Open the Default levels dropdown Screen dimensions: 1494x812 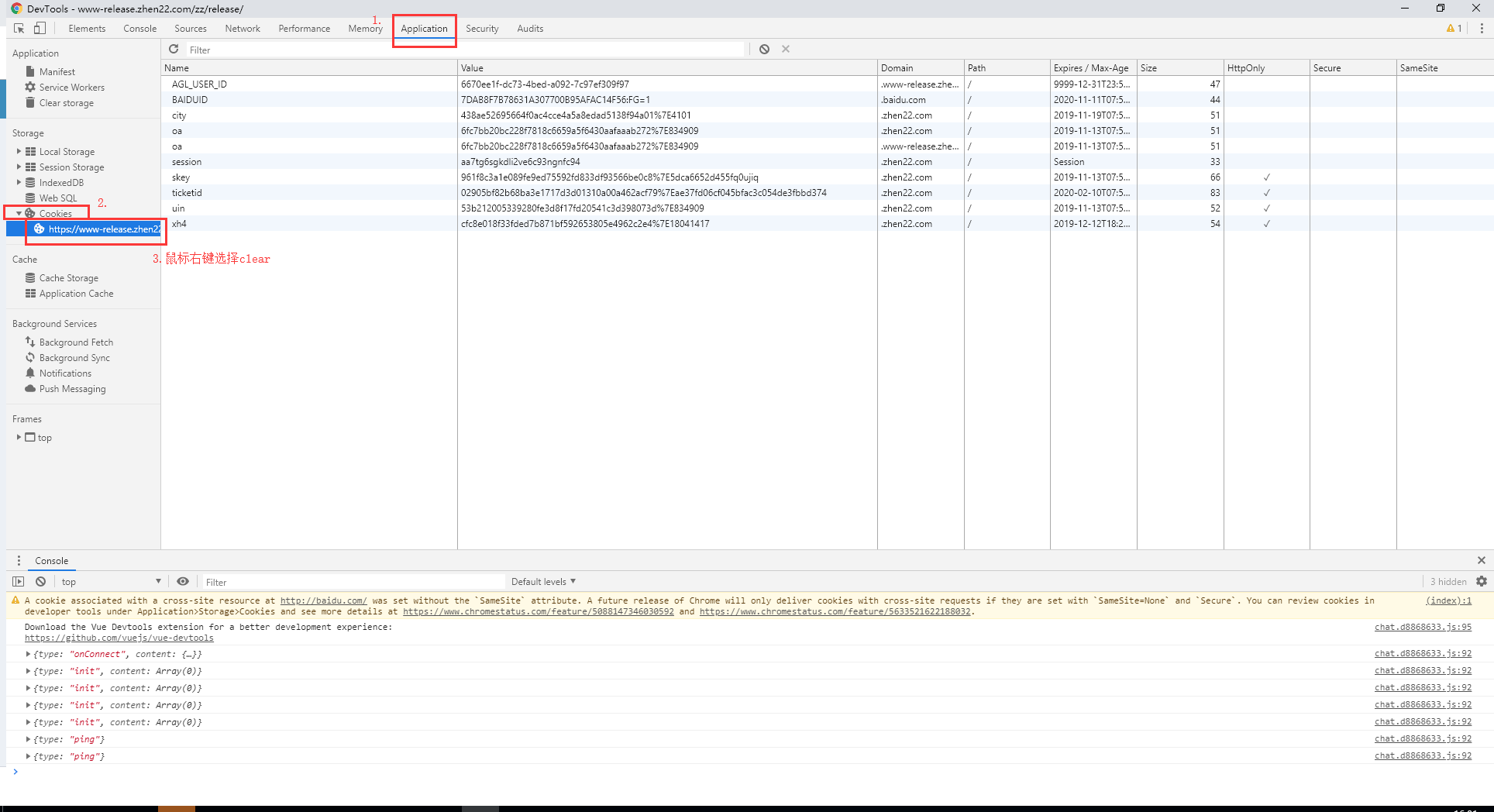click(x=543, y=581)
